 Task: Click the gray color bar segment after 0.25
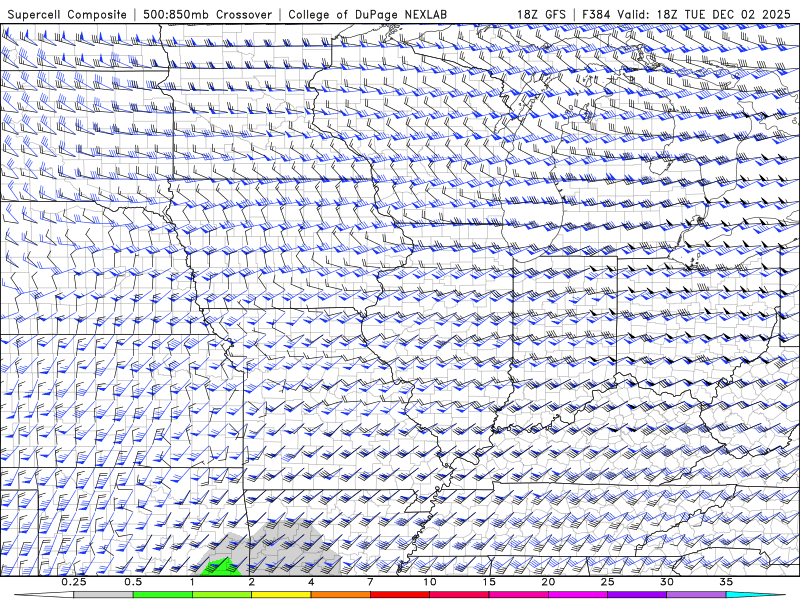click(x=104, y=595)
